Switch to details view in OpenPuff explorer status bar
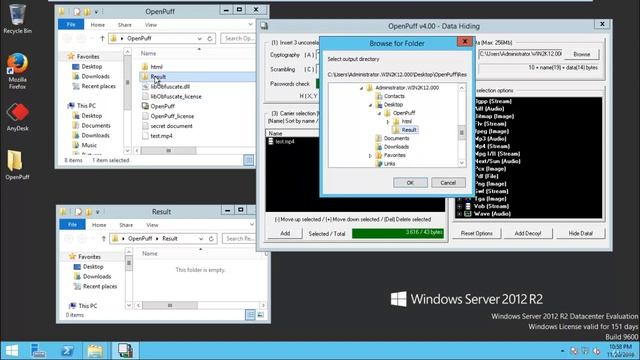 coord(249,160)
